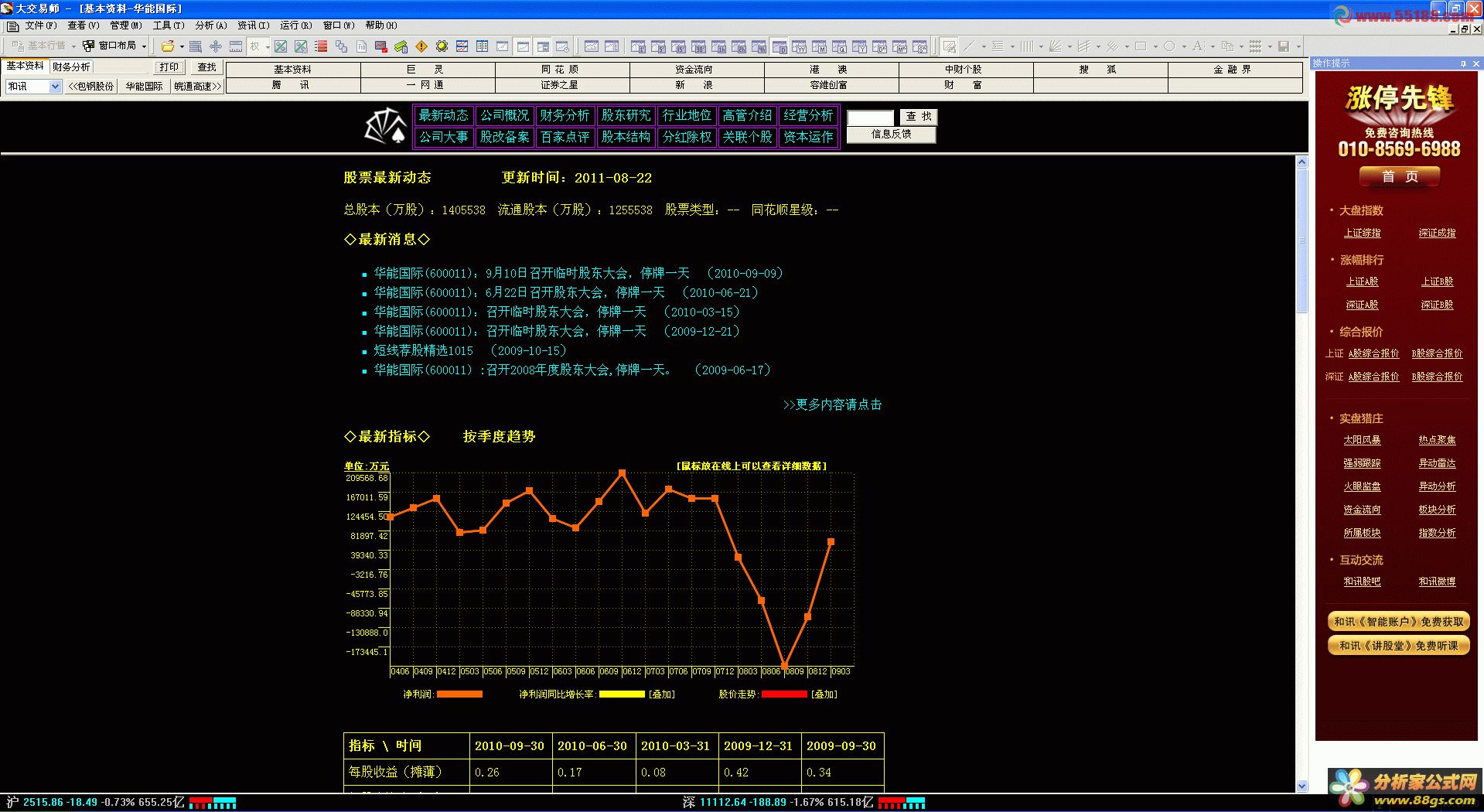
Task: Click the >>更多内容请点击 link
Action: point(832,404)
